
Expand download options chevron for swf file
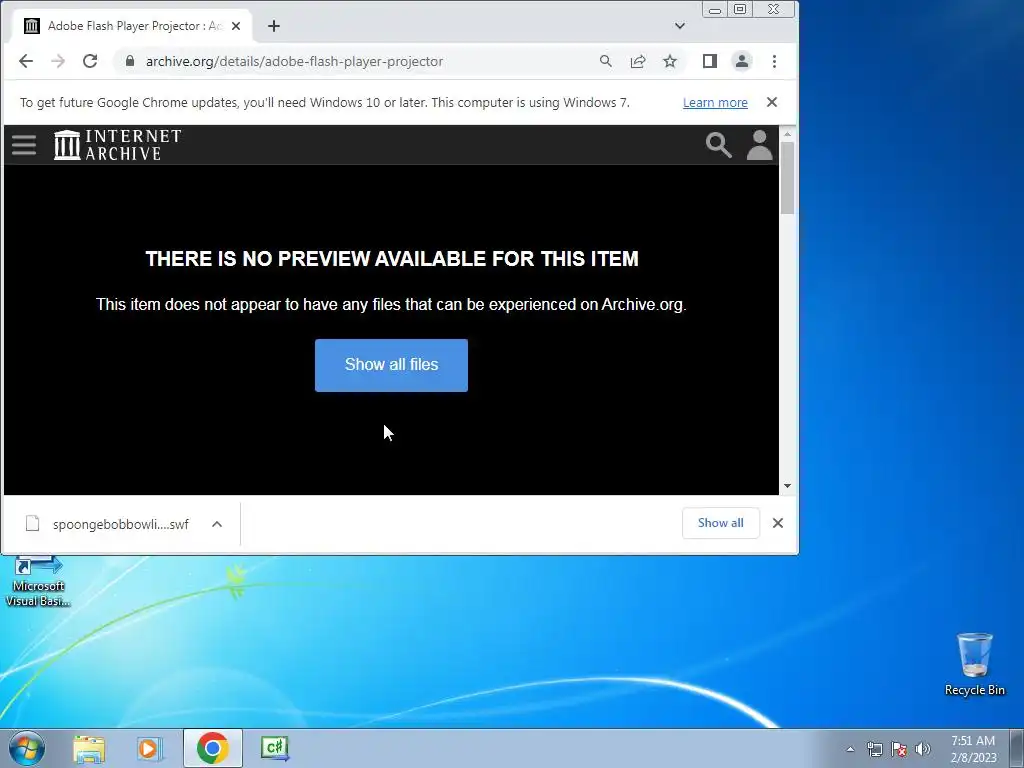(217, 524)
